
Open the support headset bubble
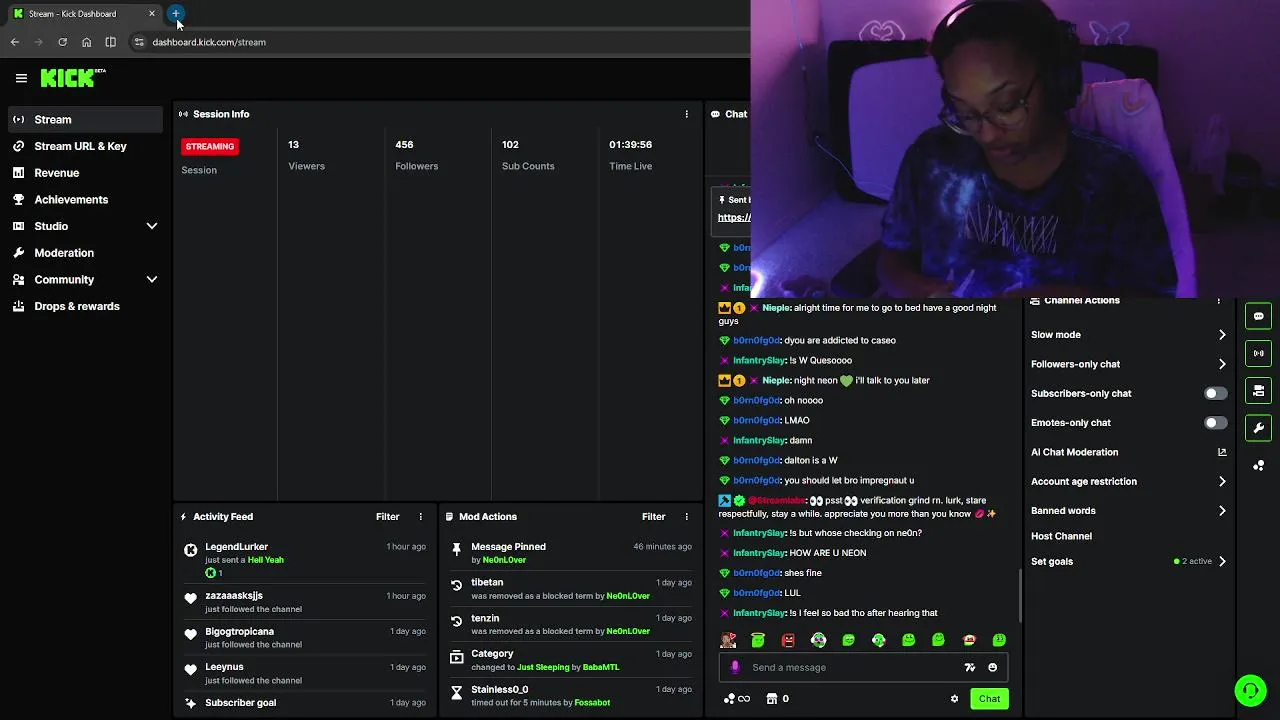(1250, 690)
